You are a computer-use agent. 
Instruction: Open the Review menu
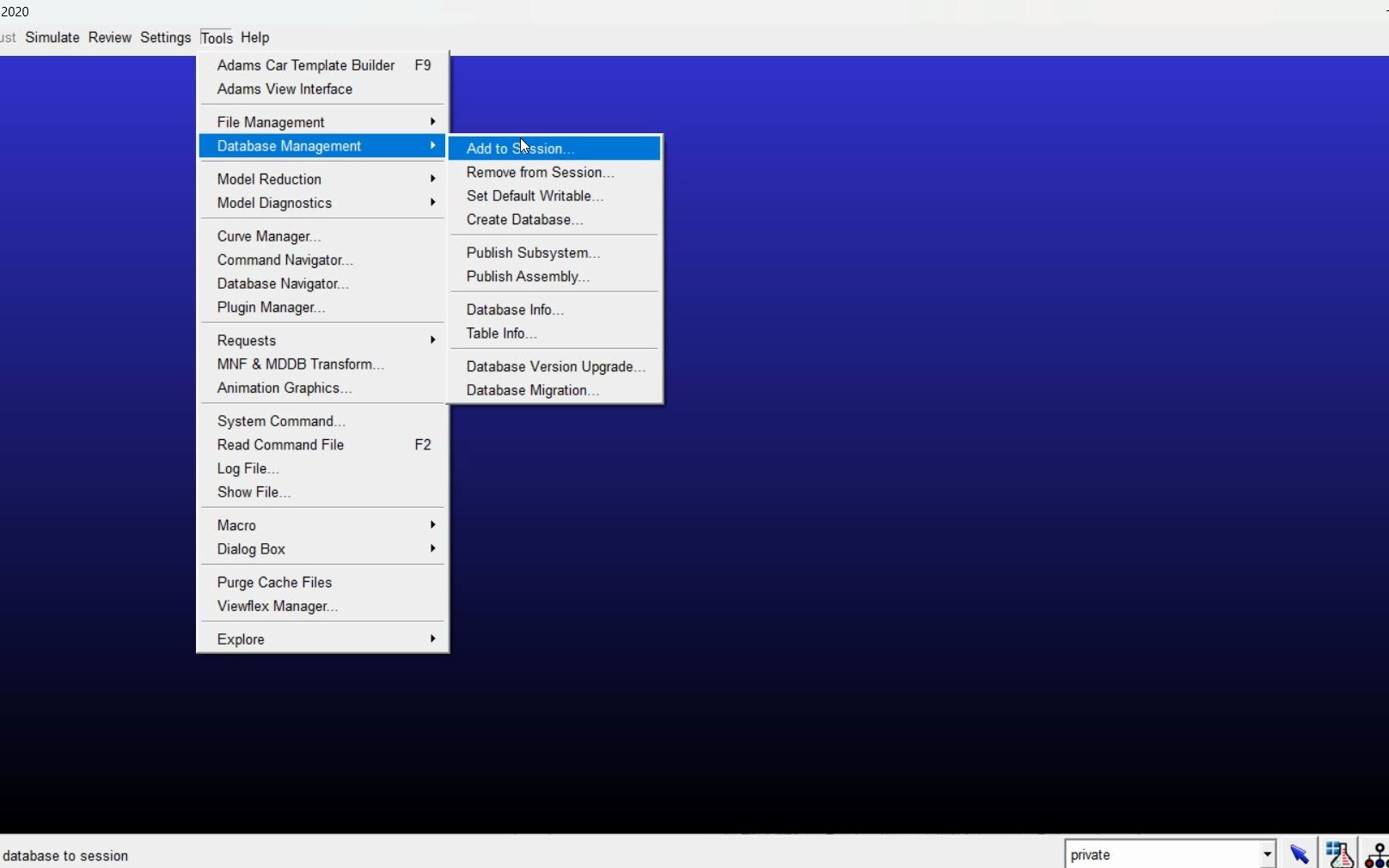tap(110, 38)
